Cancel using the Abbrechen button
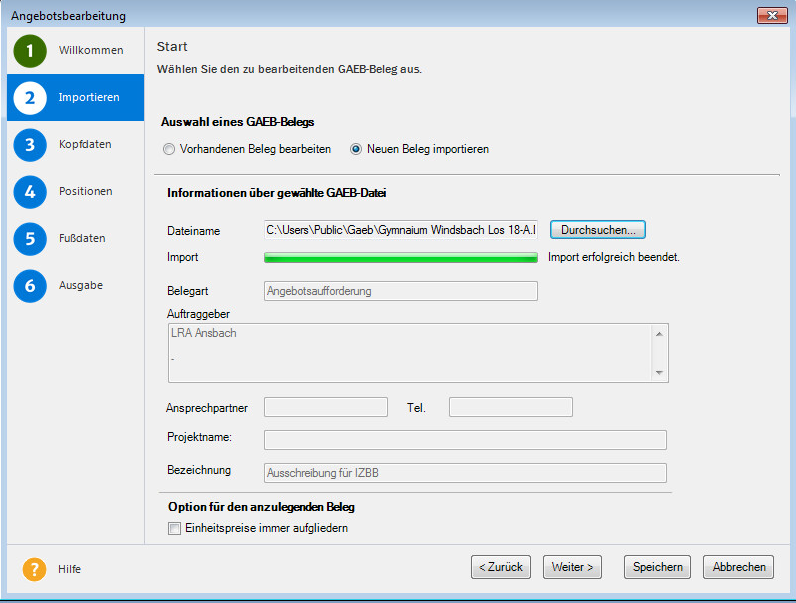Image resolution: width=796 pixels, height=603 pixels. [739, 567]
